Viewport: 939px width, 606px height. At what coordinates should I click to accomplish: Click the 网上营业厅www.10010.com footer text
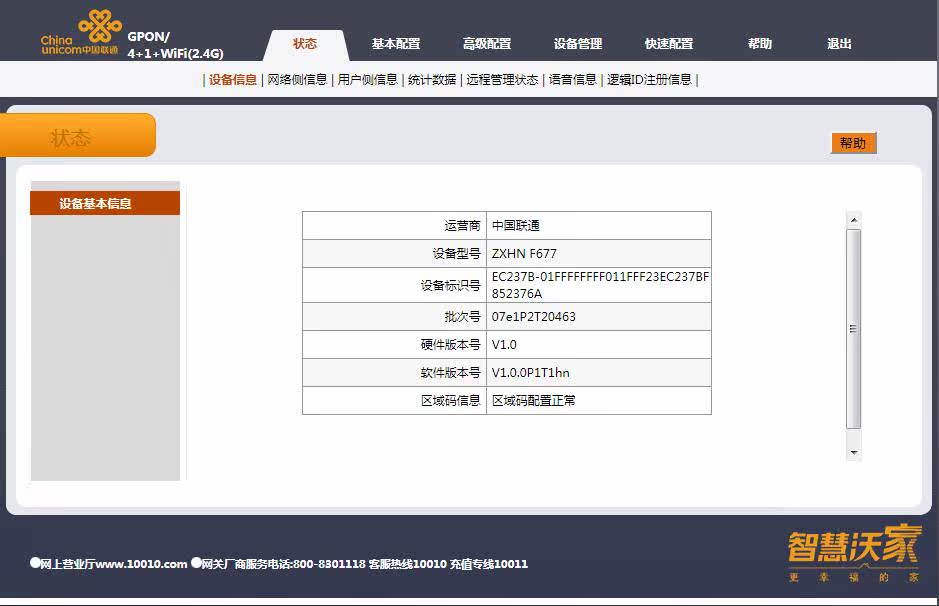point(114,564)
